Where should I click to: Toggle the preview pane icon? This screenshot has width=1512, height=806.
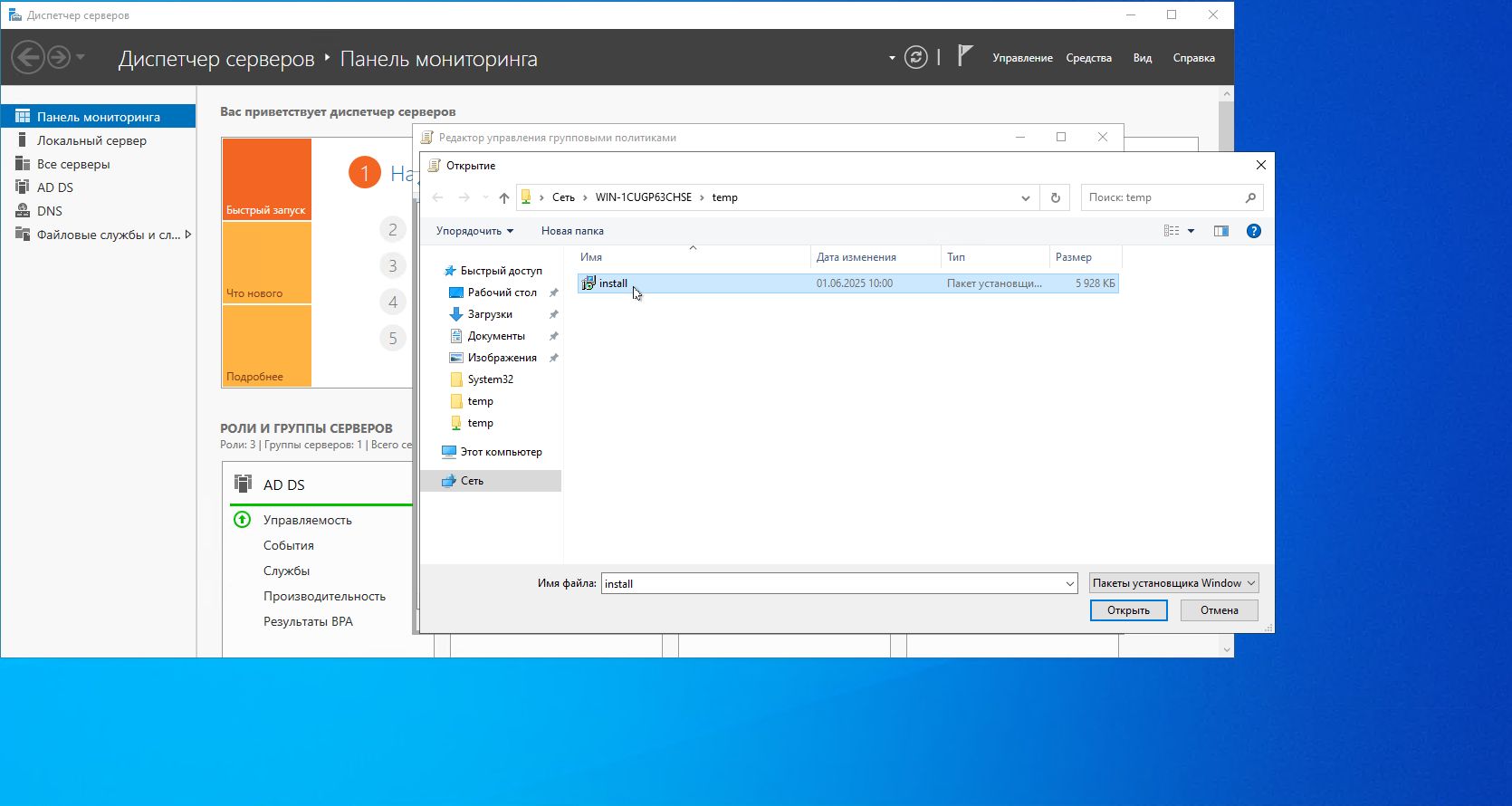tap(1220, 231)
